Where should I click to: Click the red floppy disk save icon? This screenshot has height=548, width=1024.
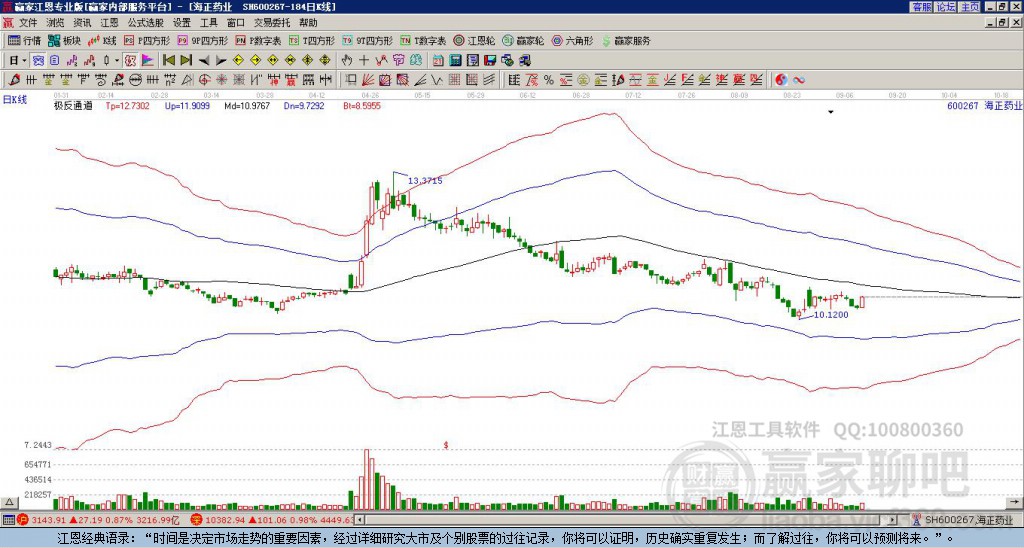[x=490, y=61]
